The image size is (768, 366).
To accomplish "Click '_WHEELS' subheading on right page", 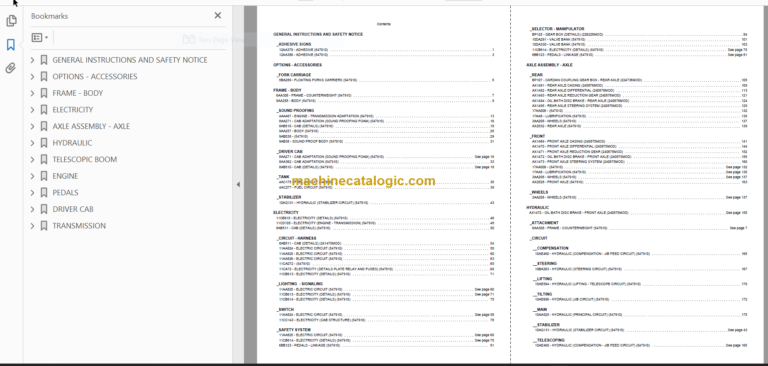I will [x=539, y=192].
